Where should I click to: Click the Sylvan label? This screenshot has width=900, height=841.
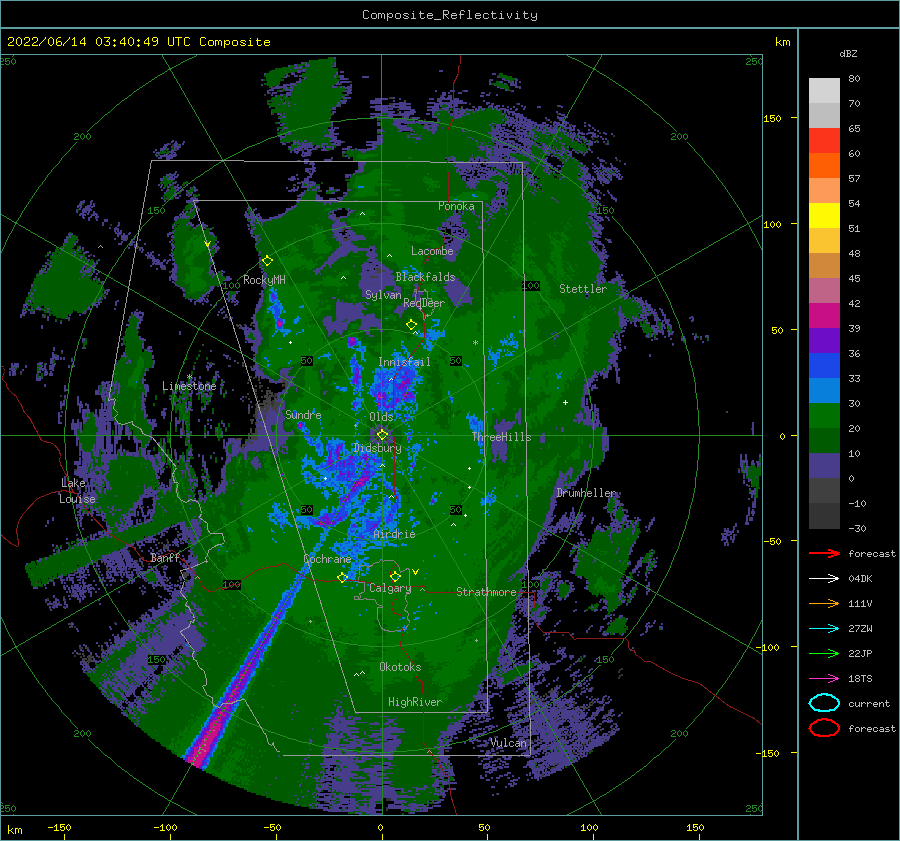click(x=383, y=294)
